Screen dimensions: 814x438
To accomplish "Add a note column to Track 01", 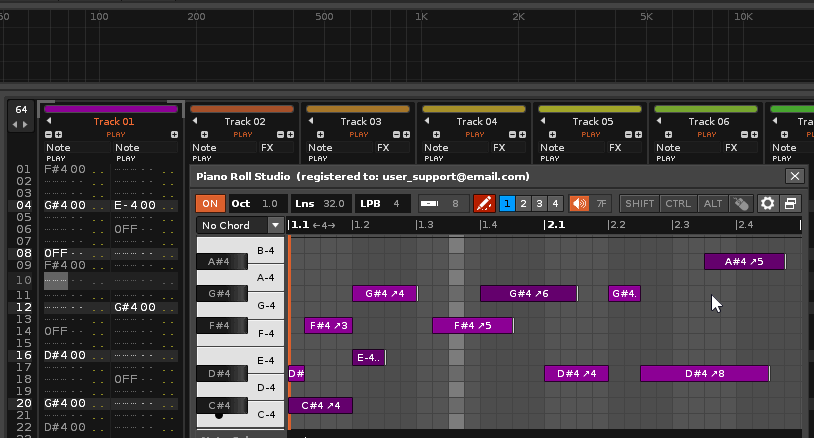I will pos(58,134).
